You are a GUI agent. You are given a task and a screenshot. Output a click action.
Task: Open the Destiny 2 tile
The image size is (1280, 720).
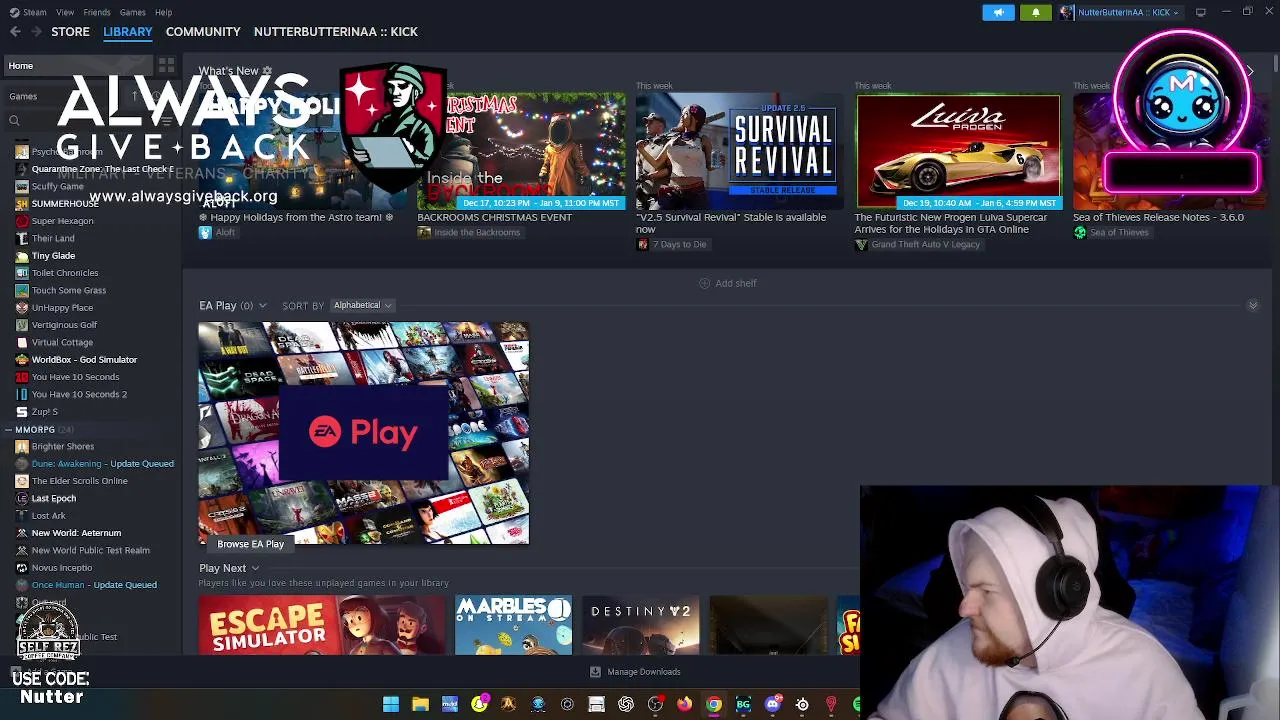(641, 625)
